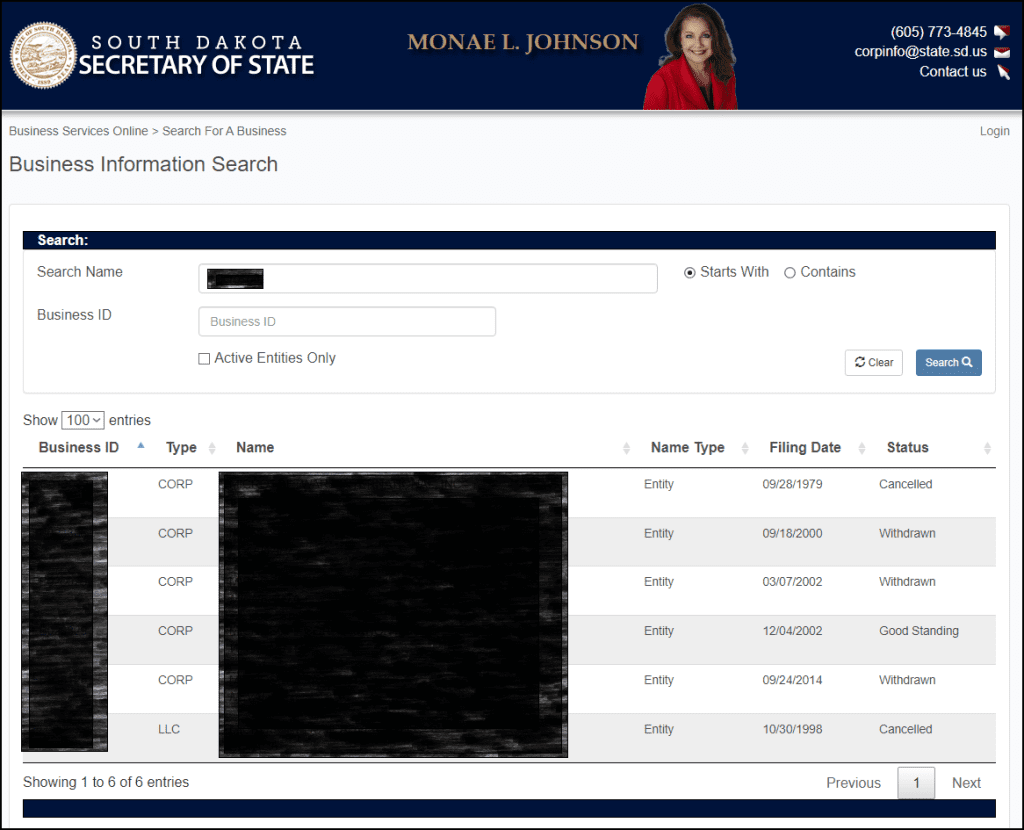The width and height of the screenshot is (1024, 830).
Task: Open the Login link
Action: (x=994, y=131)
